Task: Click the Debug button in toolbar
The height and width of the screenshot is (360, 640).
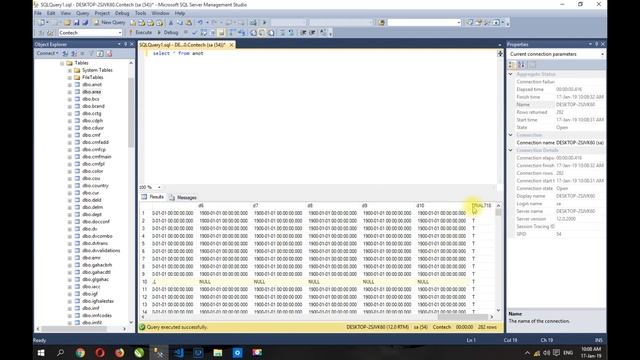Action: [x=168, y=32]
